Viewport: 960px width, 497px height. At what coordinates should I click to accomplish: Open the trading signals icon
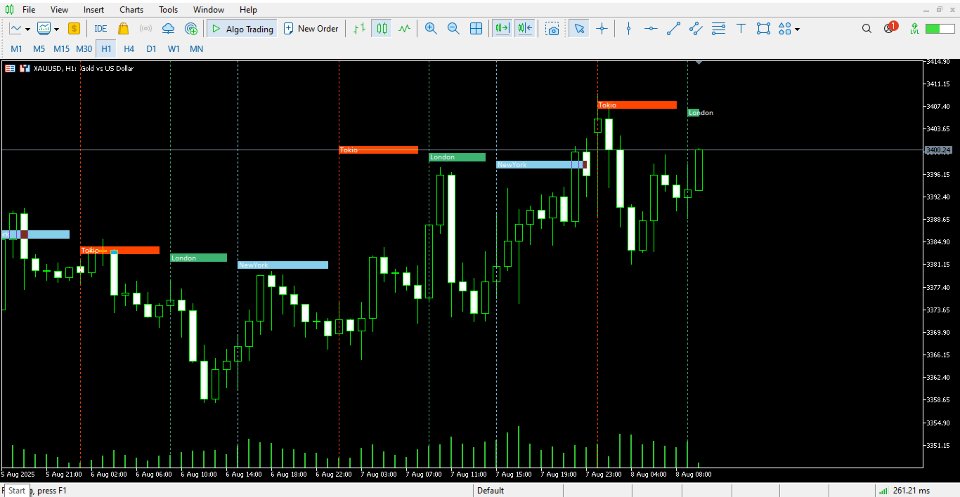pos(146,28)
